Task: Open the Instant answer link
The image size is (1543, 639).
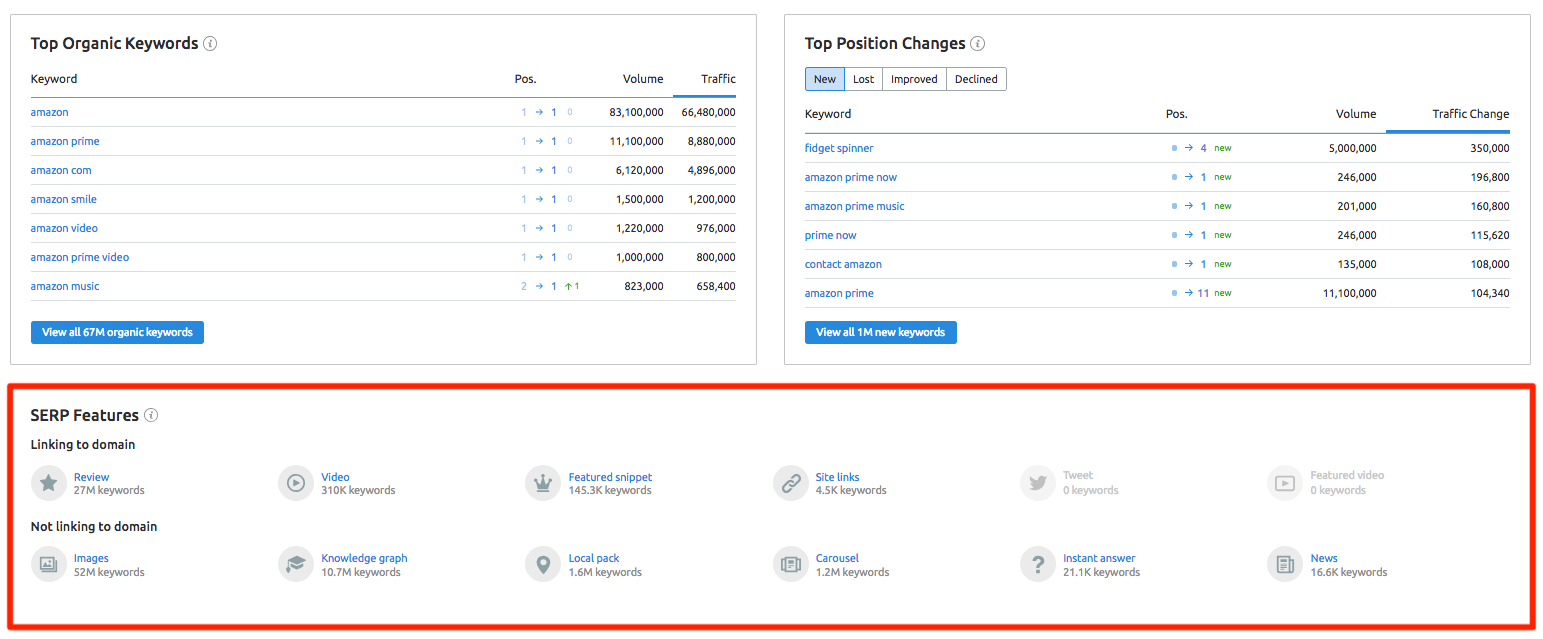Action: (1099, 558)
